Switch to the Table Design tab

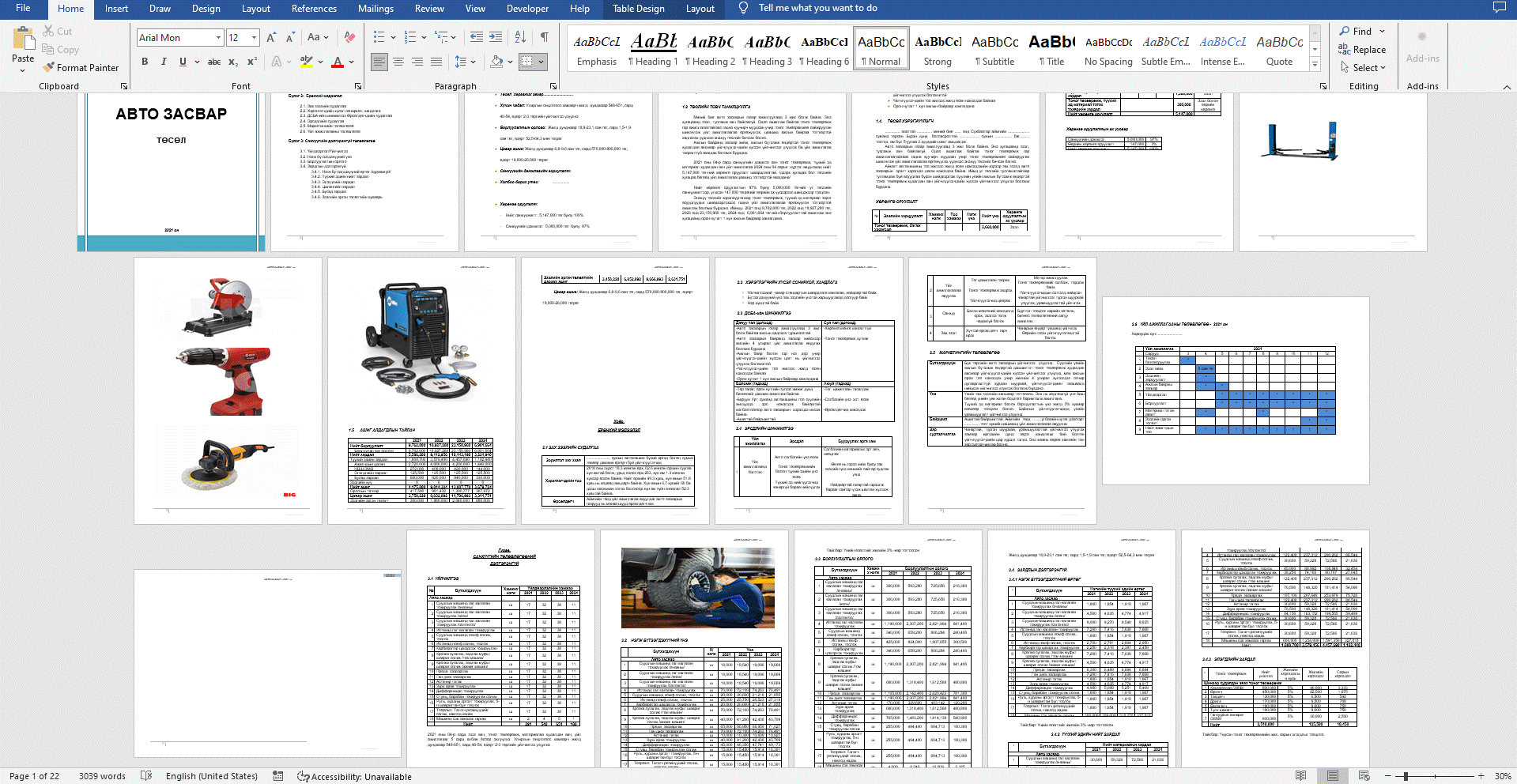coord(639,9)
